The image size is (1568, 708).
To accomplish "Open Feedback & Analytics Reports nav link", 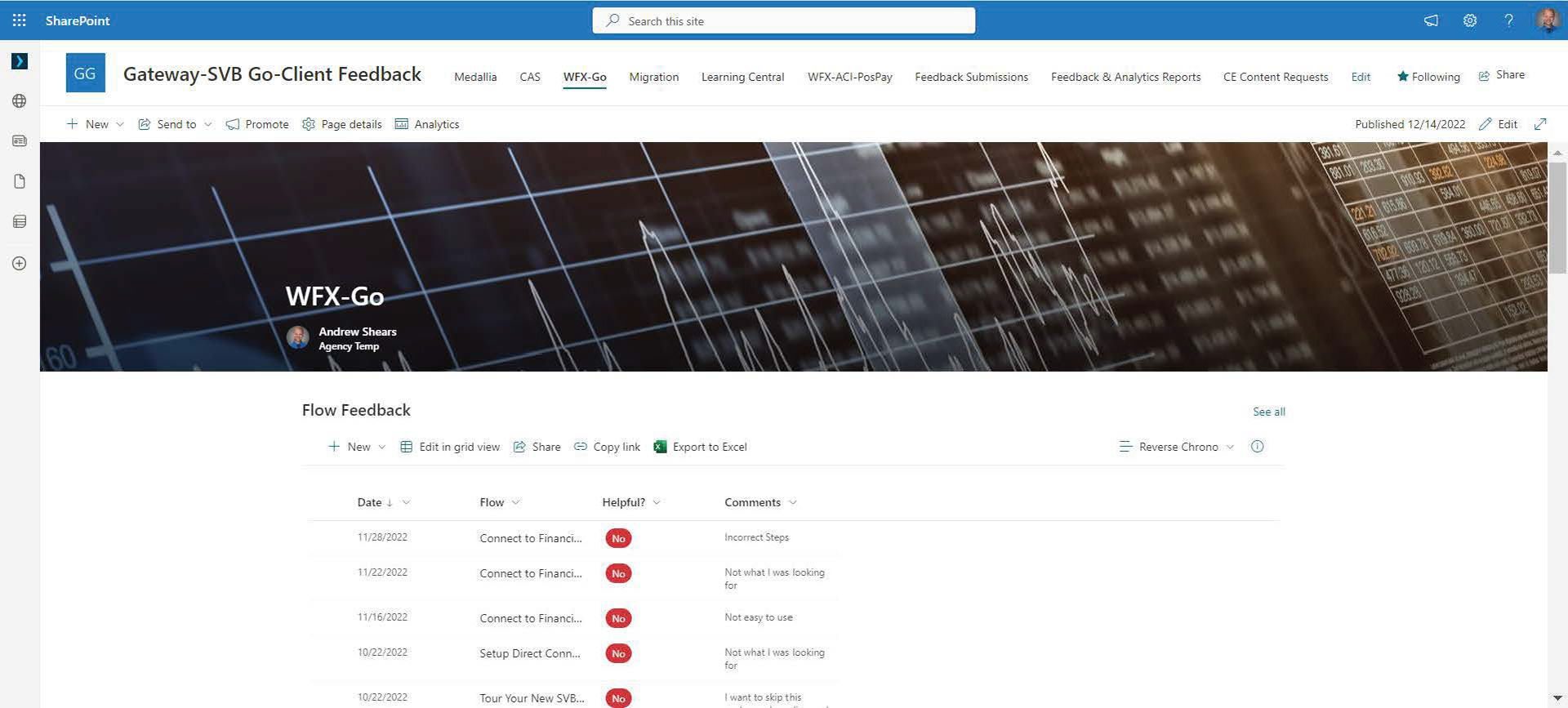I will 1126,77.
